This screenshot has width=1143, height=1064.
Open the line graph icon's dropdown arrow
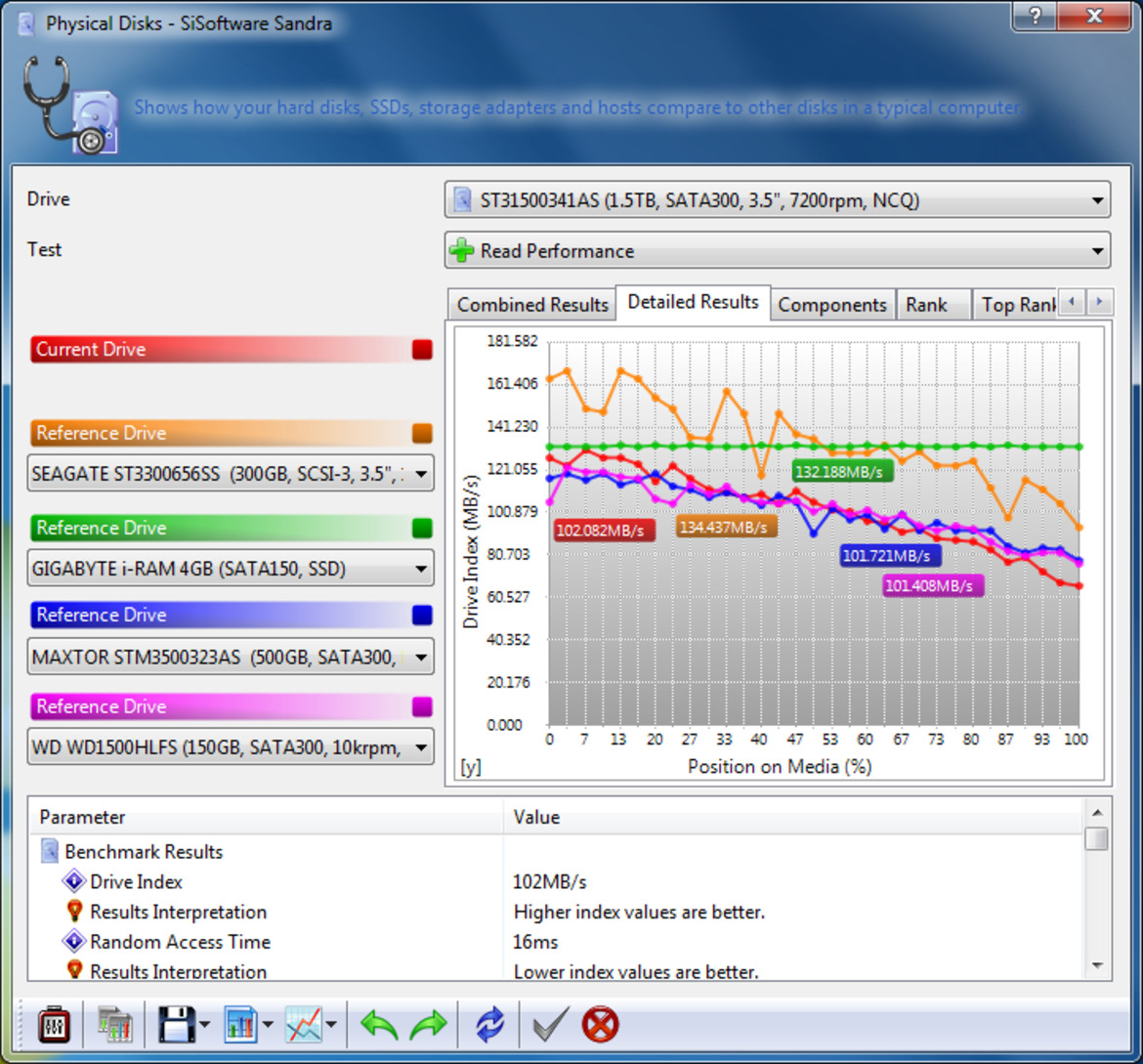332,1025
